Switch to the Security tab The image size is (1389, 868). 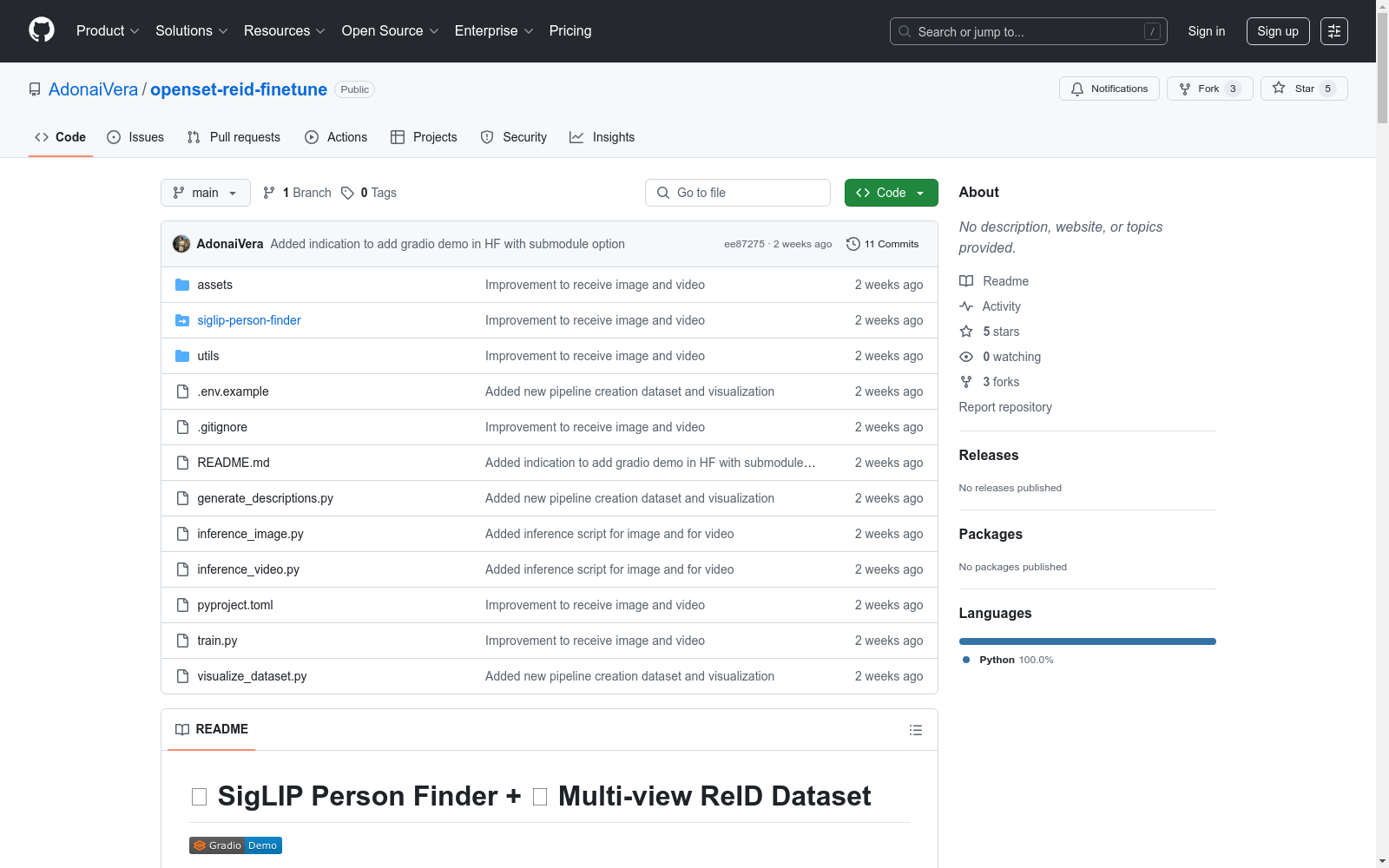(514, 137)
